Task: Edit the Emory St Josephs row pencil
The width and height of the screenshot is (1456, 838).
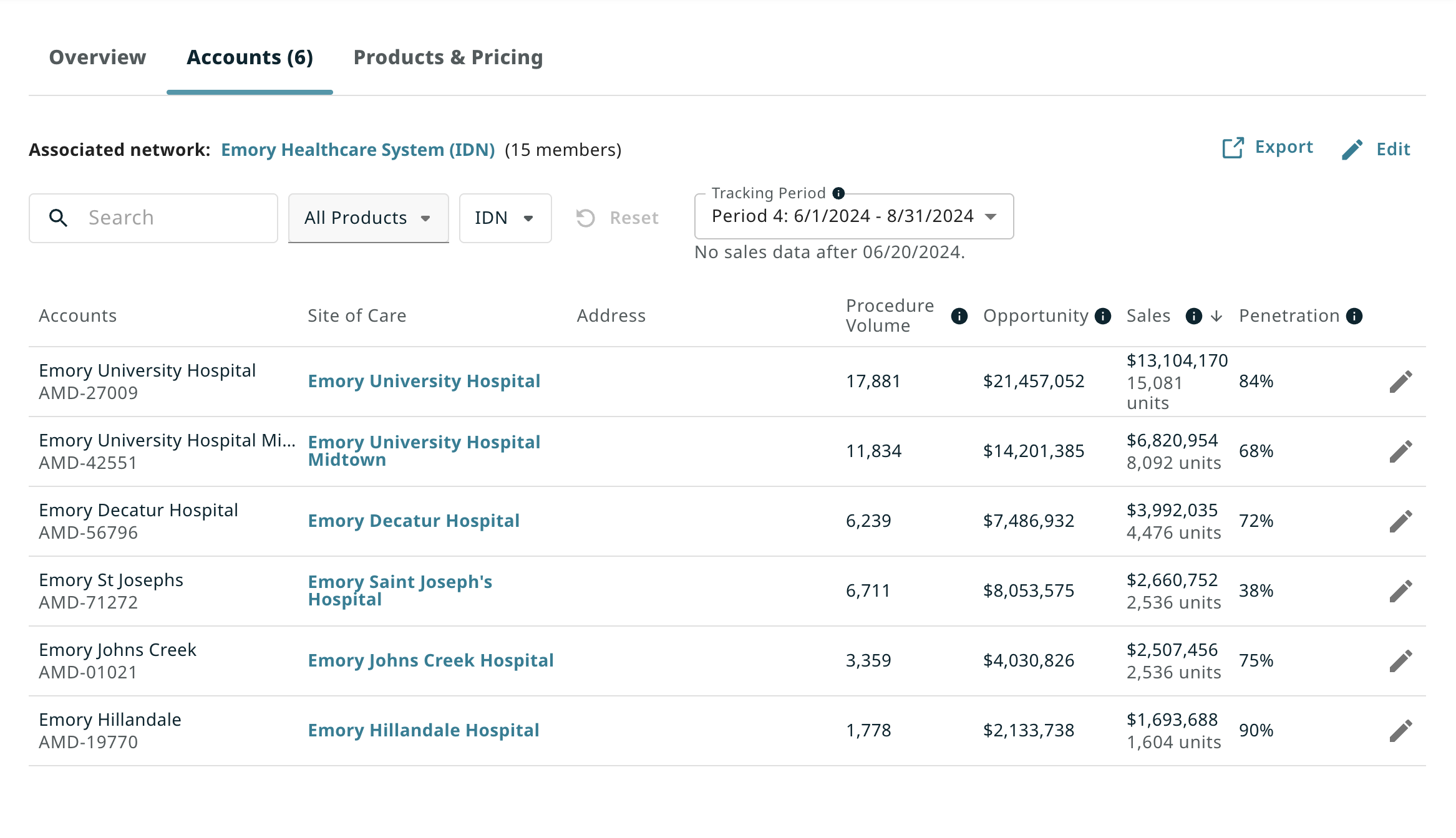Action: point(1400,591)
